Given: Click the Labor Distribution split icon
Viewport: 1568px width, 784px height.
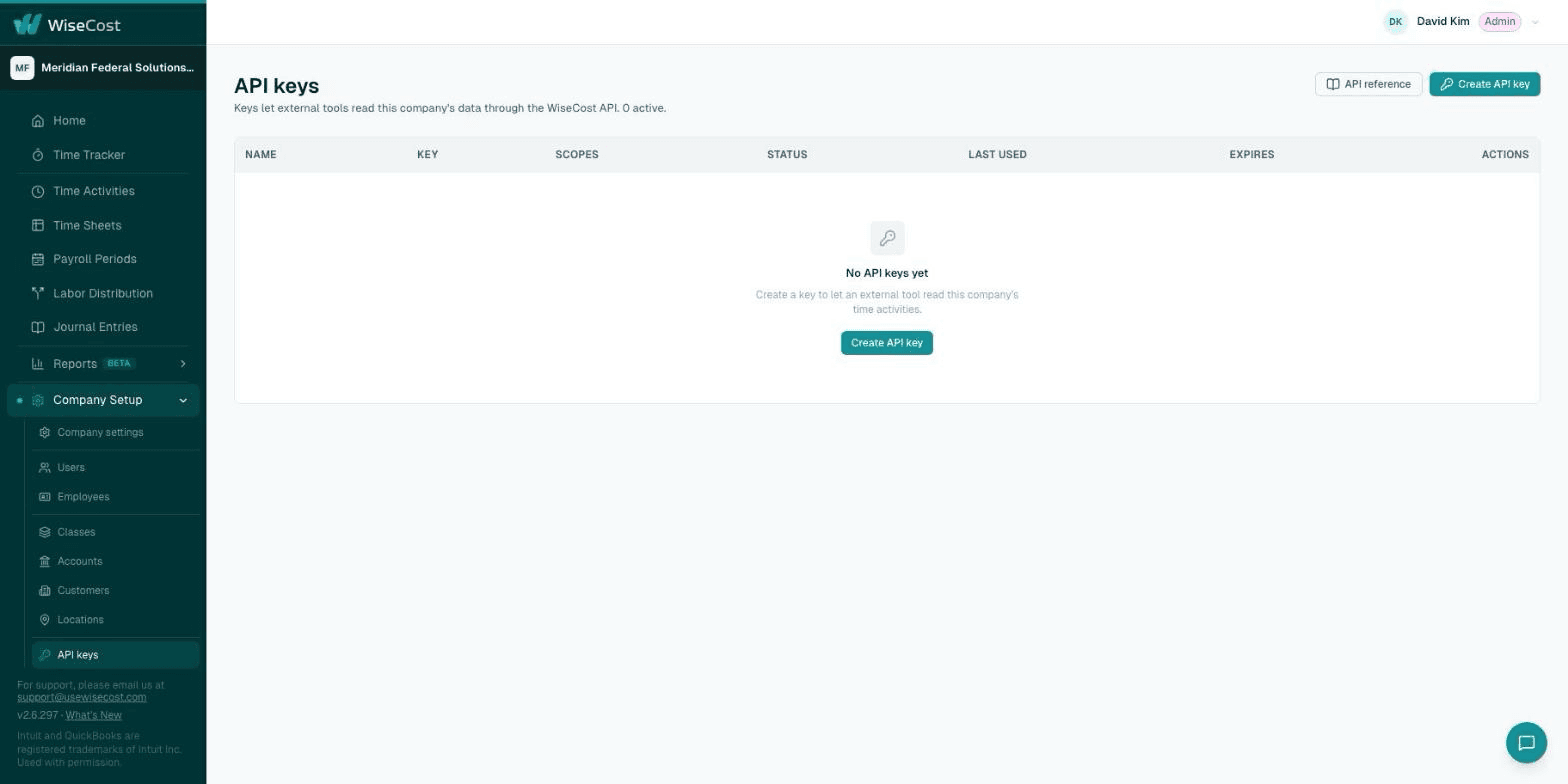Looking at the screenshot, I should click(38, 294).
